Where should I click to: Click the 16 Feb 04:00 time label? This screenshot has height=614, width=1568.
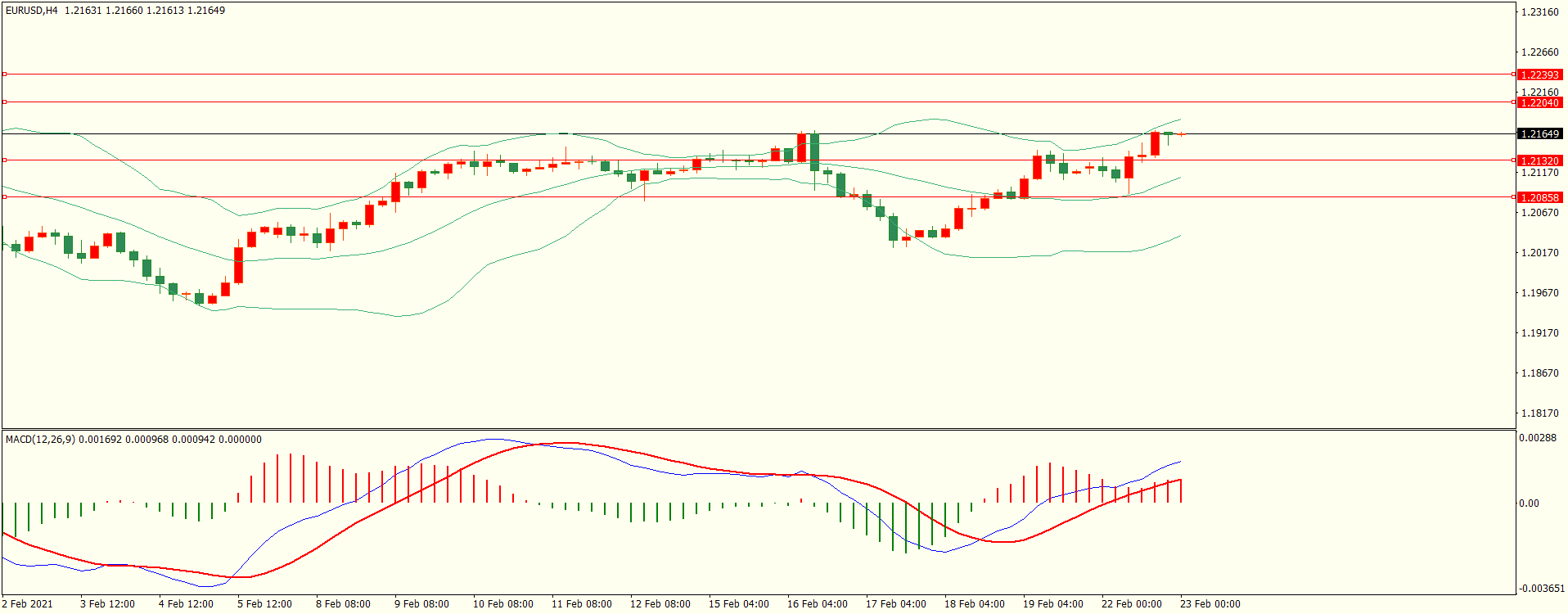(x=817, y=604)
